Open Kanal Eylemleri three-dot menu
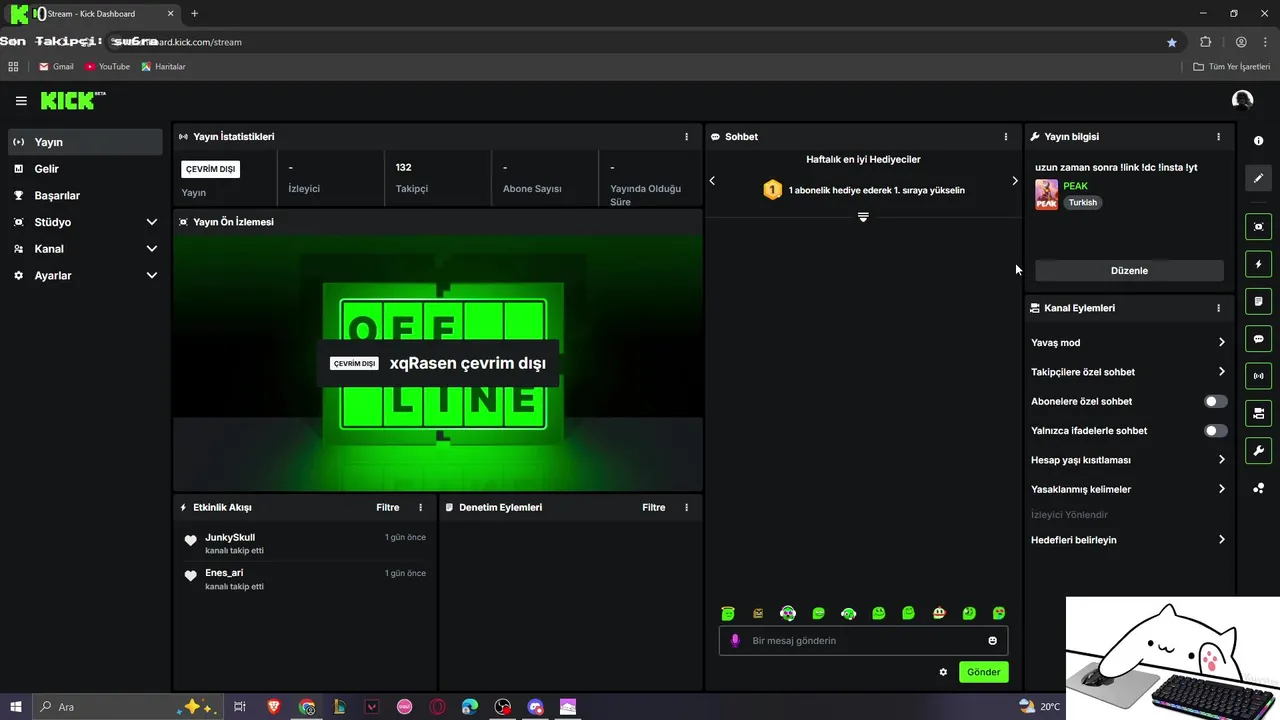The height and width of the screenshot is (720, 1280). point(1218,308)
